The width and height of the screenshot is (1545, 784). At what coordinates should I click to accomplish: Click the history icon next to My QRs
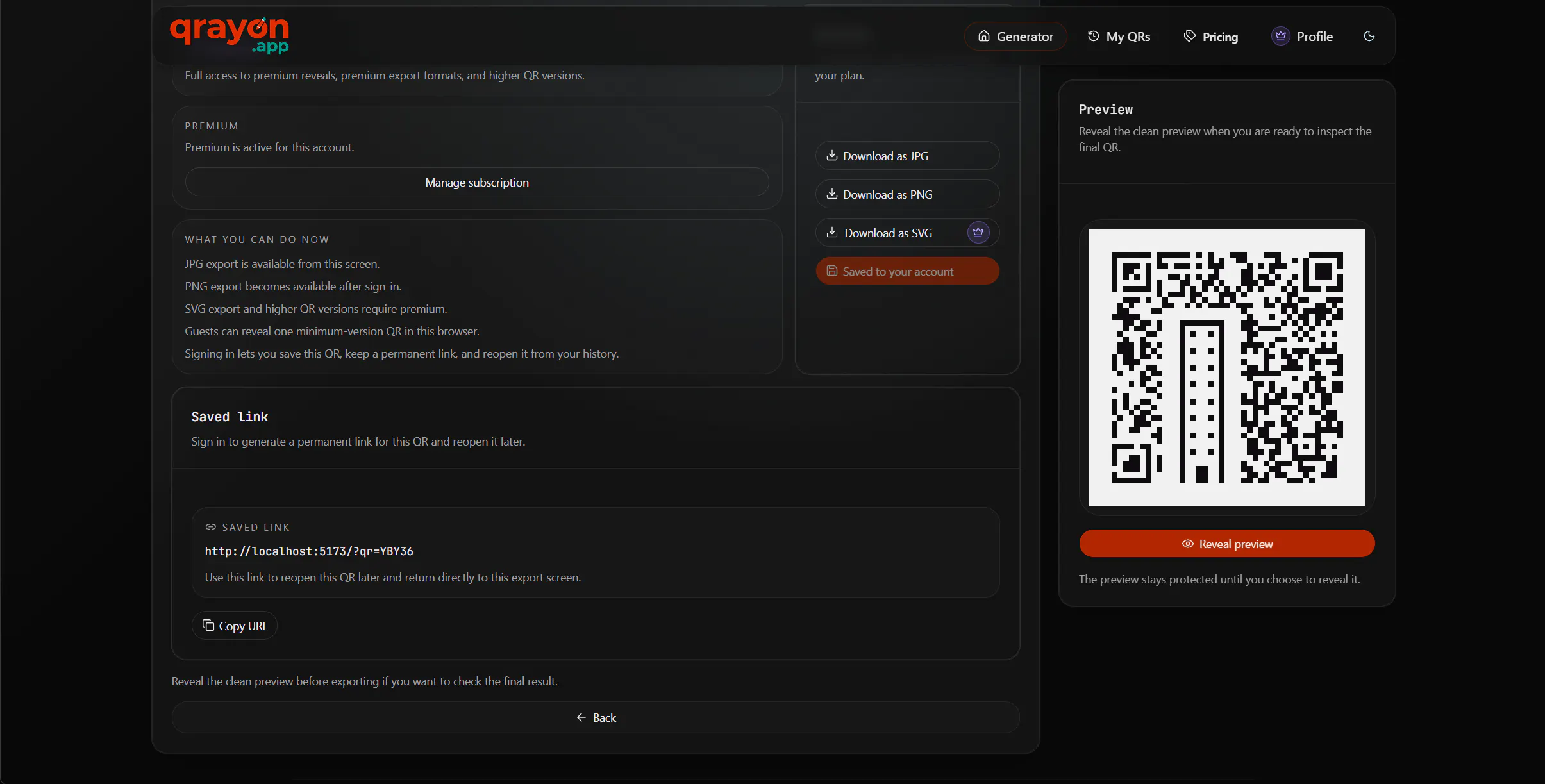click(1094, 37)
